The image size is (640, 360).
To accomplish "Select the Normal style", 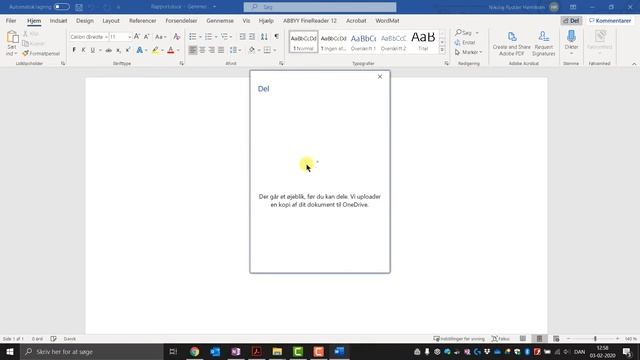I will click(x=303, y=42).
